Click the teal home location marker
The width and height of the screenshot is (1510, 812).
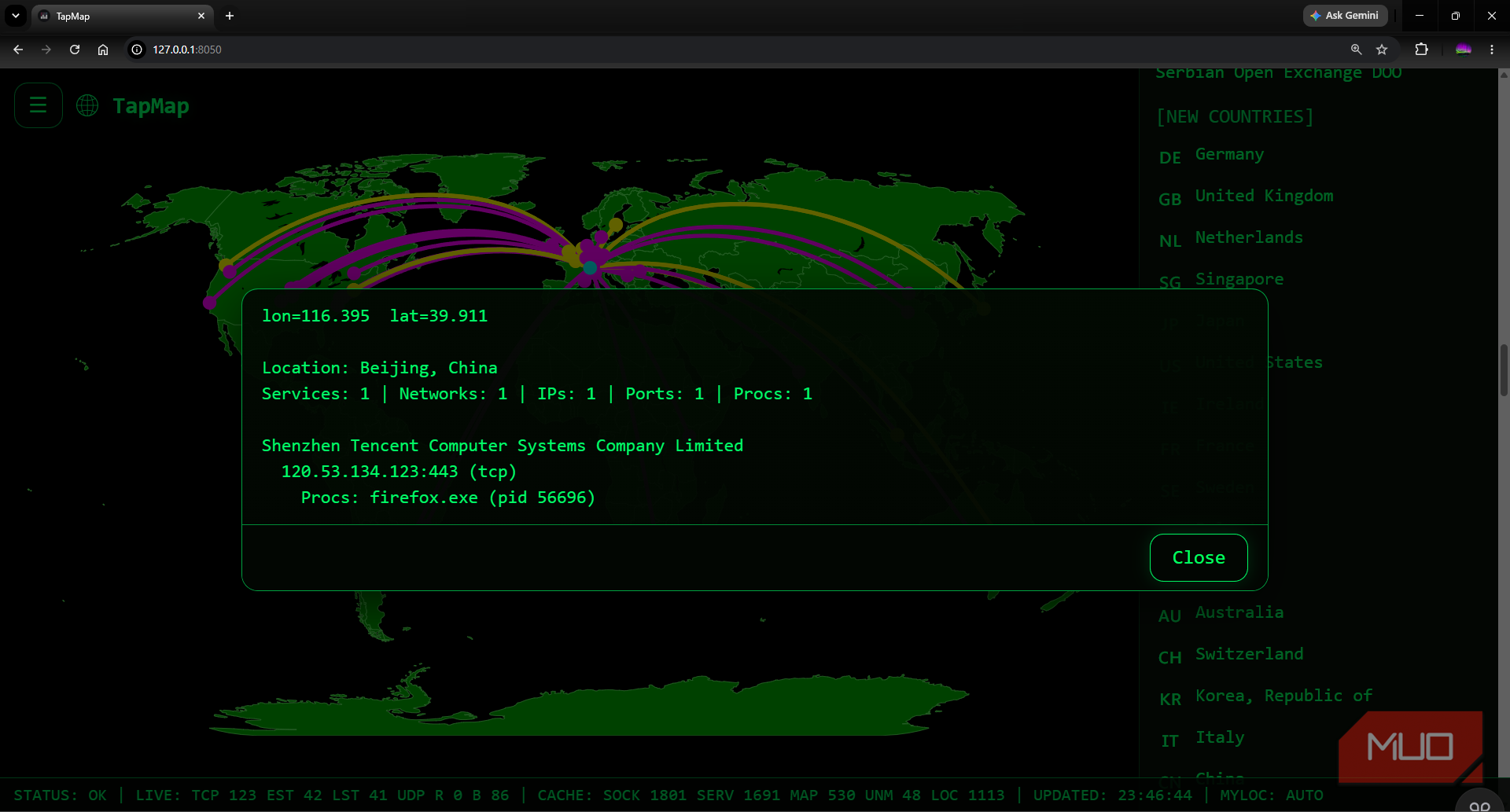click(x=590, y=269)
